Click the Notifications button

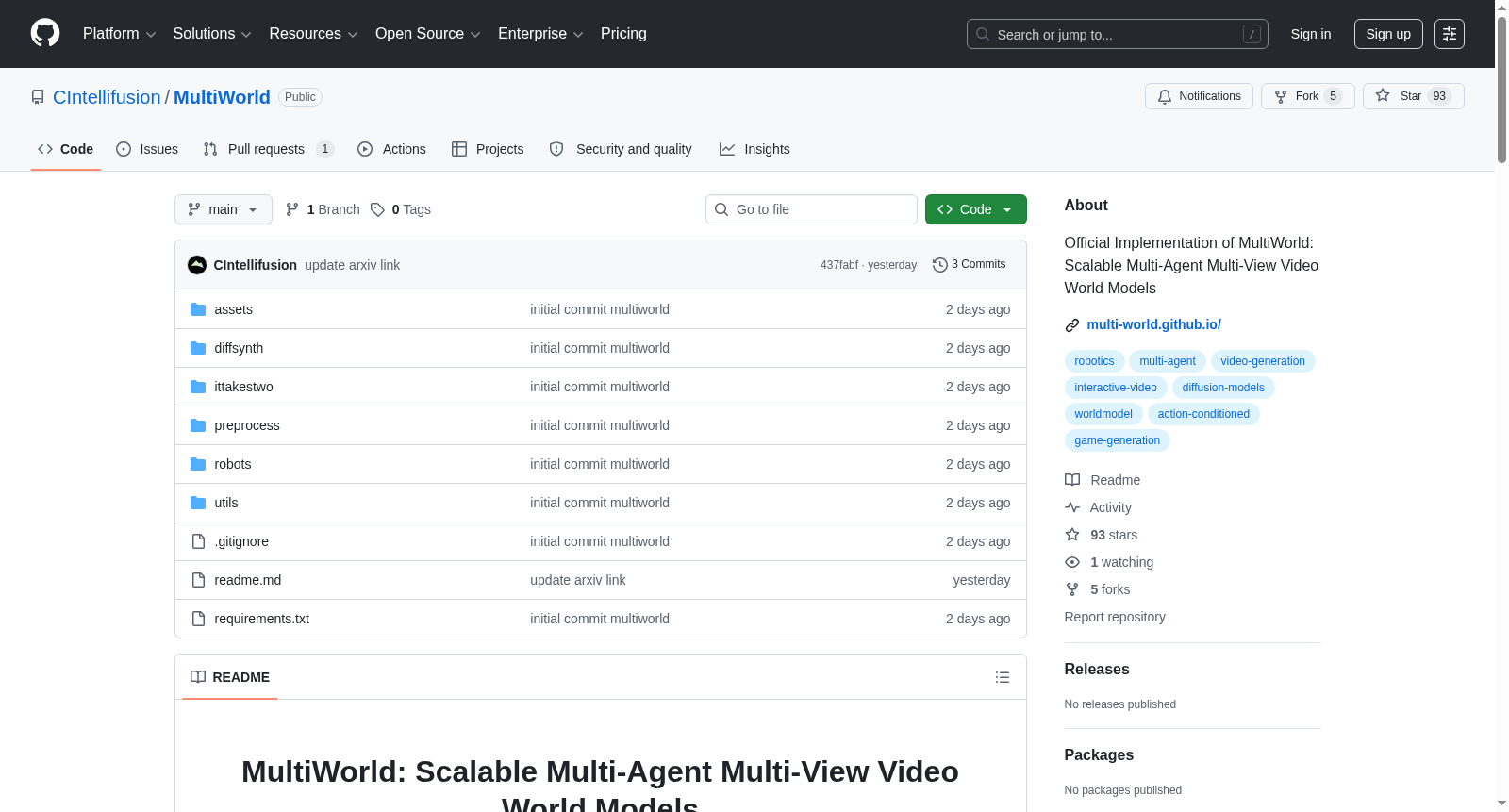point(1199,96)
